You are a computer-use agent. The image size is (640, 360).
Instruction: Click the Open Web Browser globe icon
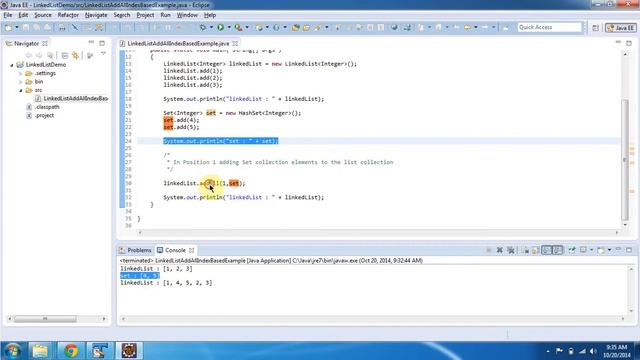point(394,27)
